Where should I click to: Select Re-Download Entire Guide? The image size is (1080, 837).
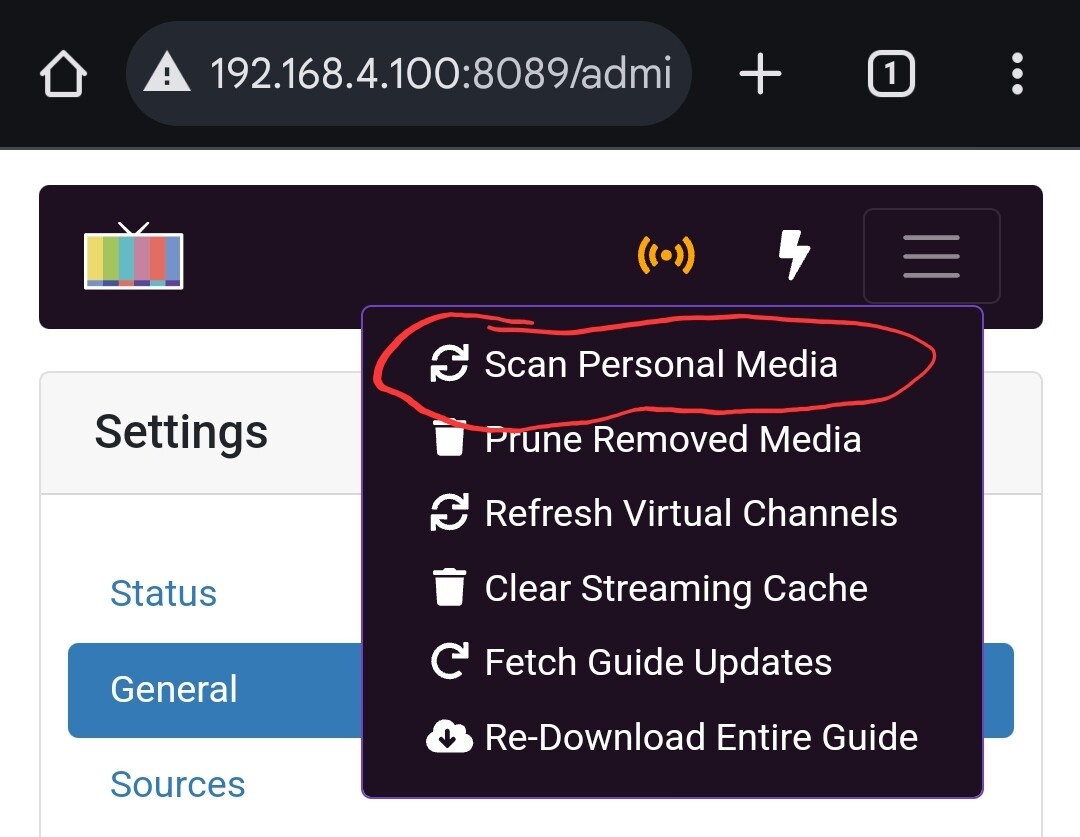point(700,737)
